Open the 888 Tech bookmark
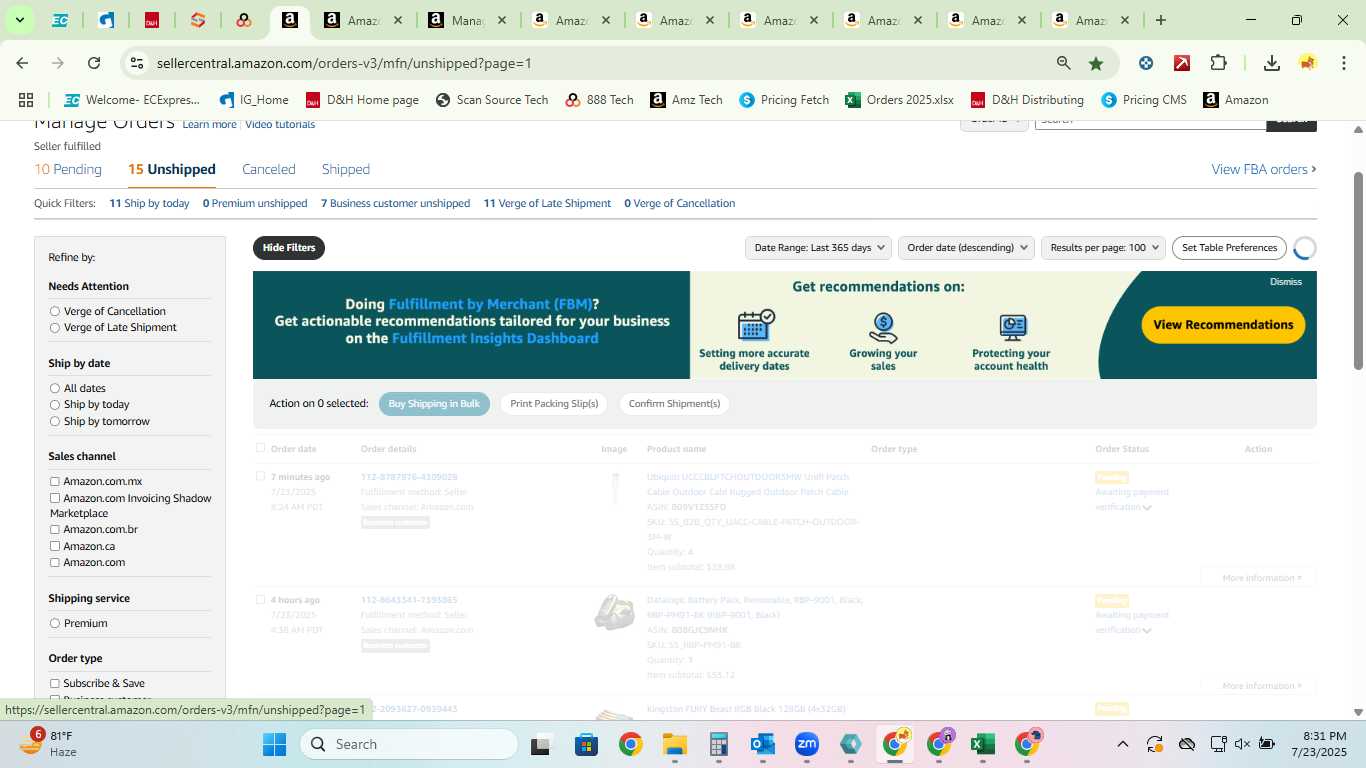 pyautogui.click(x=599, y=100)
